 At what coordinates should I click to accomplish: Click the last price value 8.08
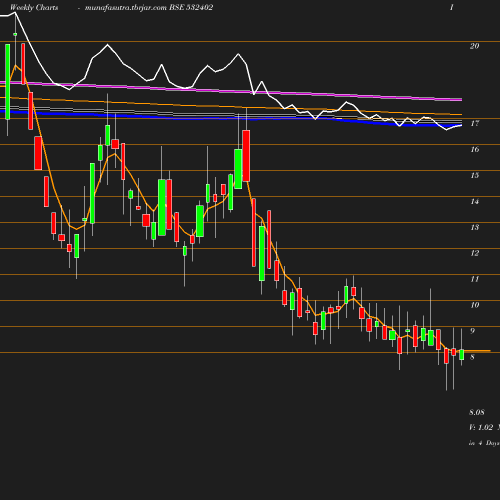(477, 412)
